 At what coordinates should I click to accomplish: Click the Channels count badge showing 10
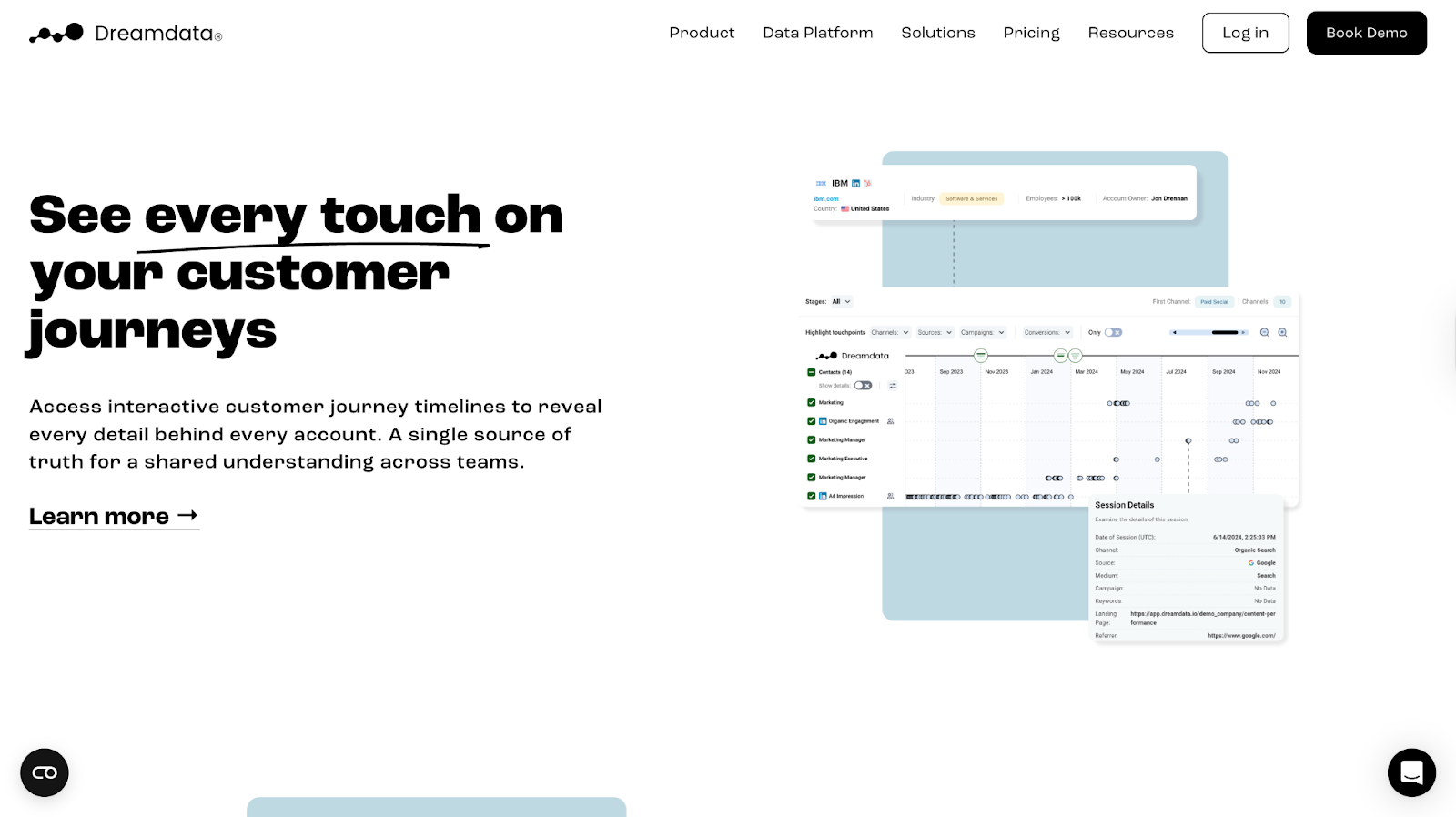pos(1282,301)
